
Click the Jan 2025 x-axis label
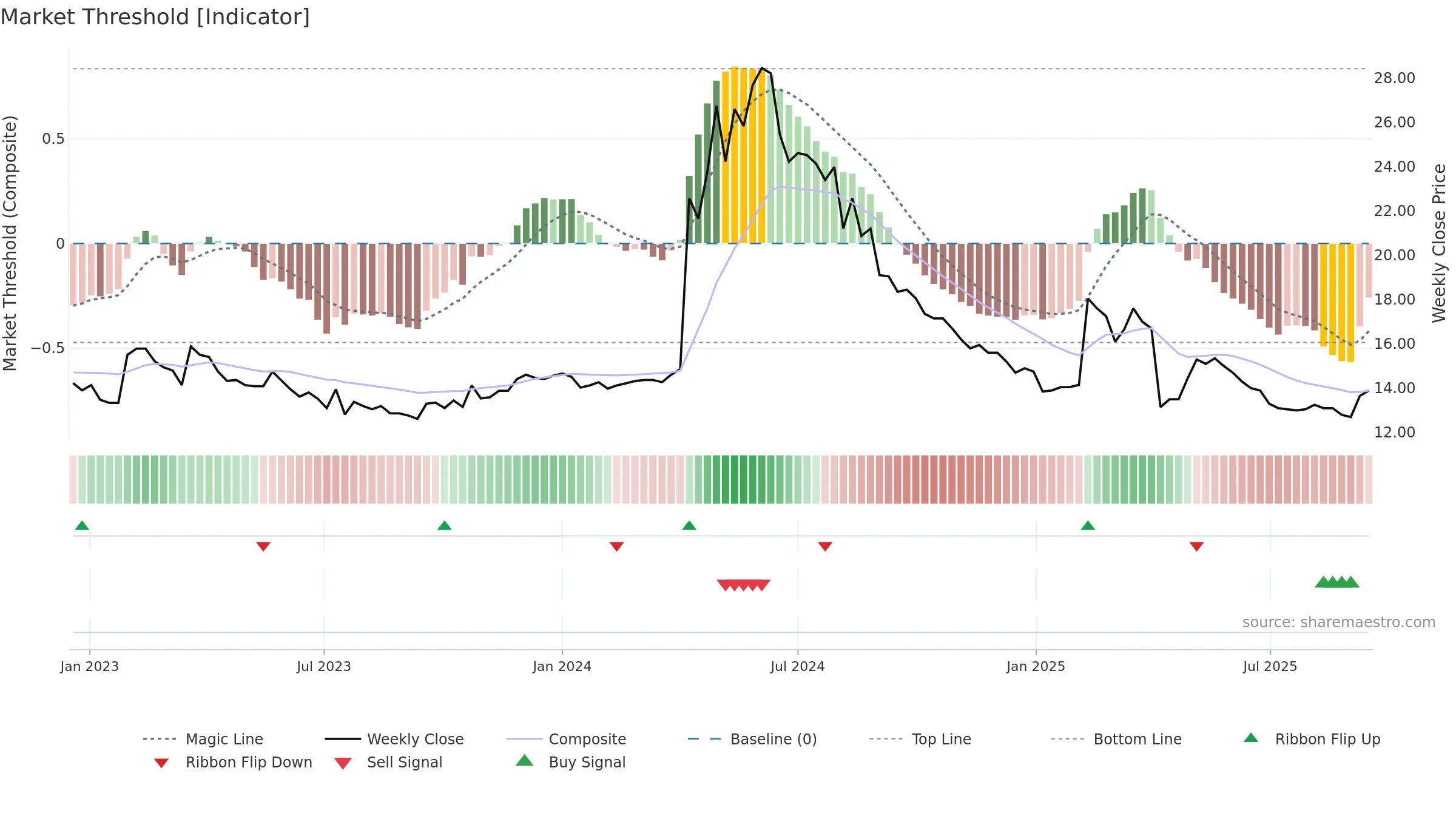[1036, 666]
